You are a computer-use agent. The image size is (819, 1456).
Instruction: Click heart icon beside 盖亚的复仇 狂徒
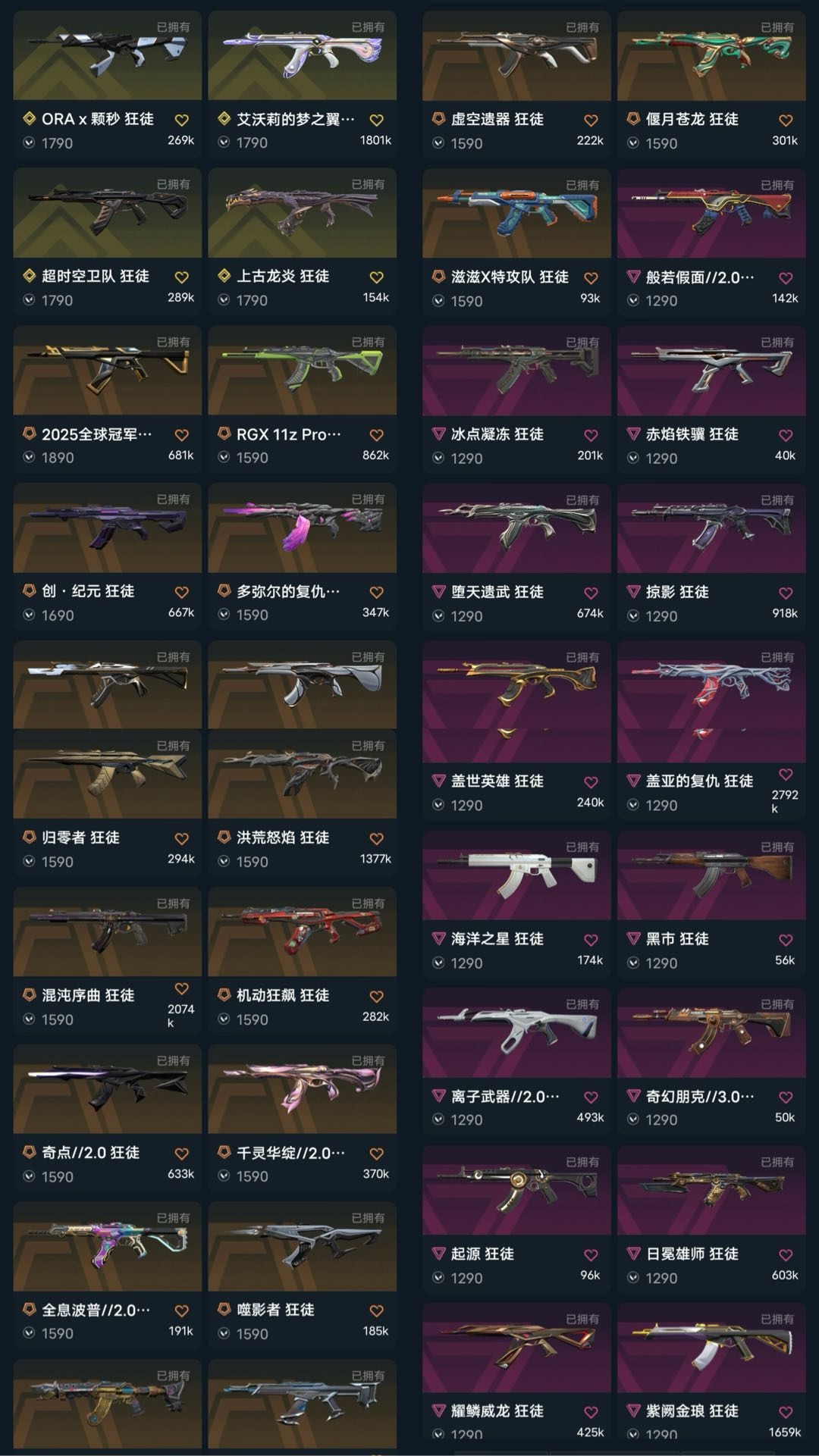click(786, 775)
